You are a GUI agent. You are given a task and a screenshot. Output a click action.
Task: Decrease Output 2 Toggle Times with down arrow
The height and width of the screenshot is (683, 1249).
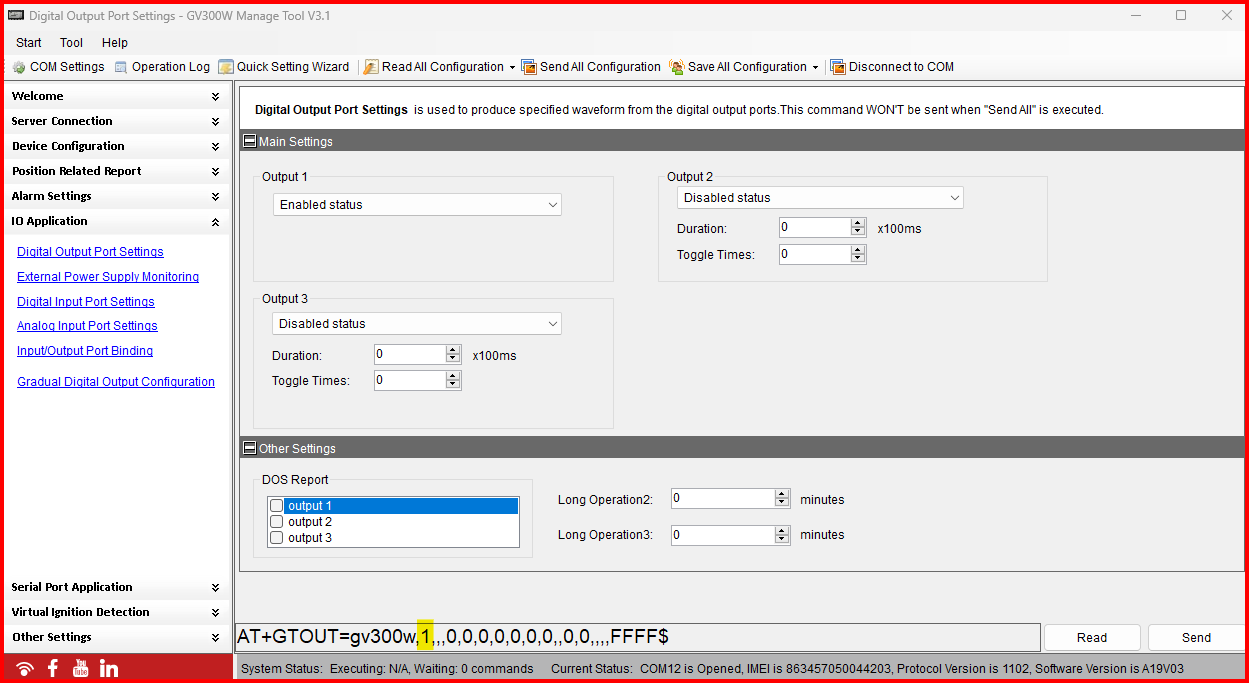coord(858,259)
